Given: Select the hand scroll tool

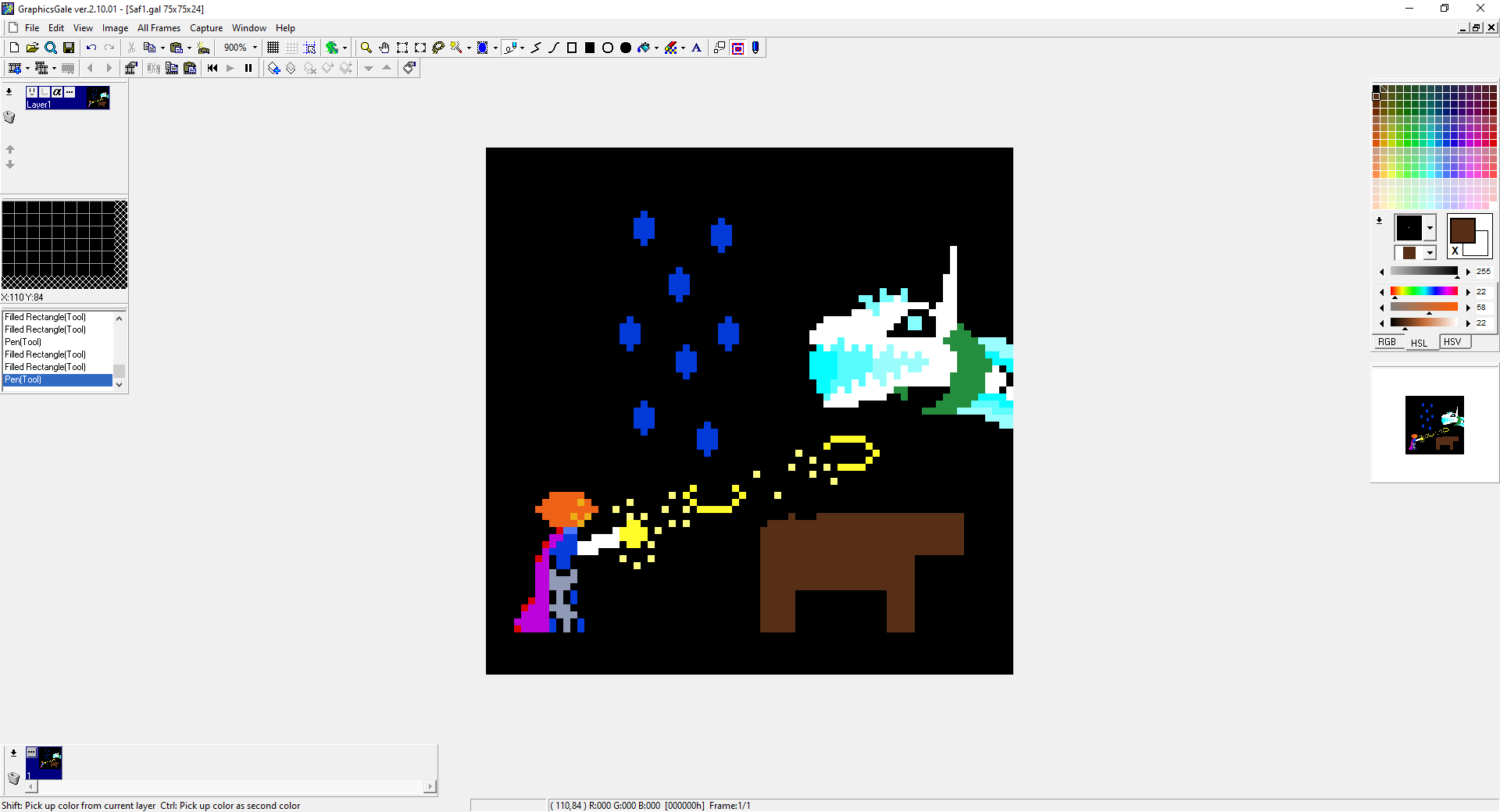Looking at the screenshot, I should [384, 48].
